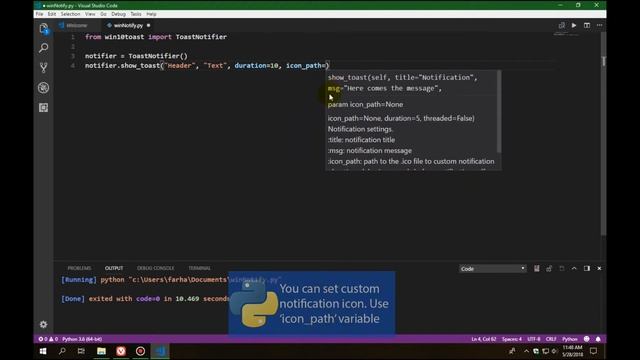
Task: Switch to the Problems panel tab
Action: pyautogui.click(x=79, y=268)
